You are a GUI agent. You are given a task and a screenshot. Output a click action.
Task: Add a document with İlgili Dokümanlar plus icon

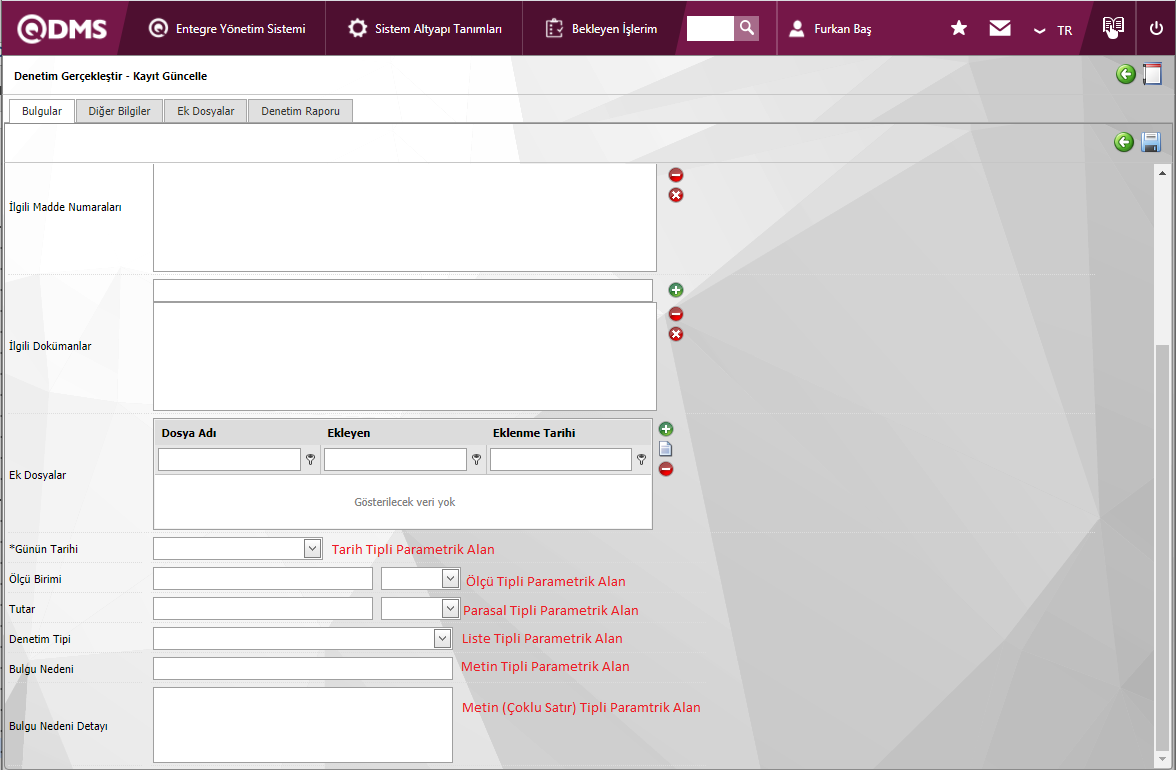coord(676,290)
